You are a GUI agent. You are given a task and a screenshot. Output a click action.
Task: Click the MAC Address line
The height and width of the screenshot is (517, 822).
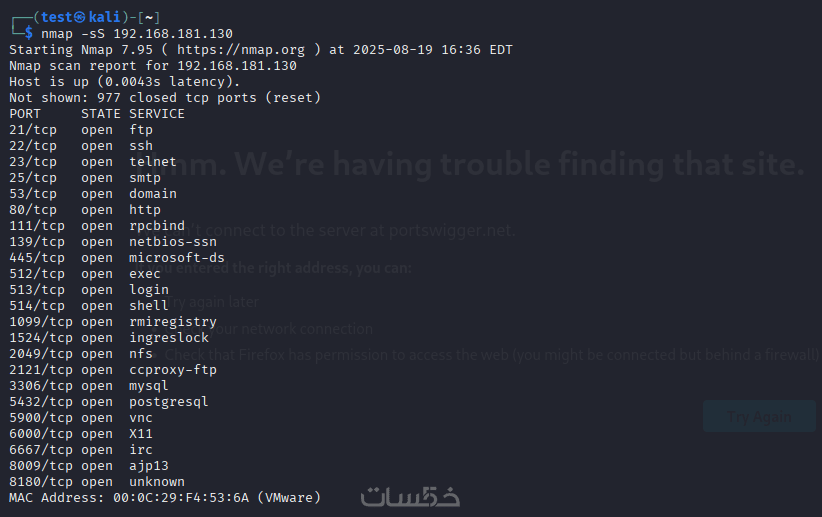[x=164, y=498]
